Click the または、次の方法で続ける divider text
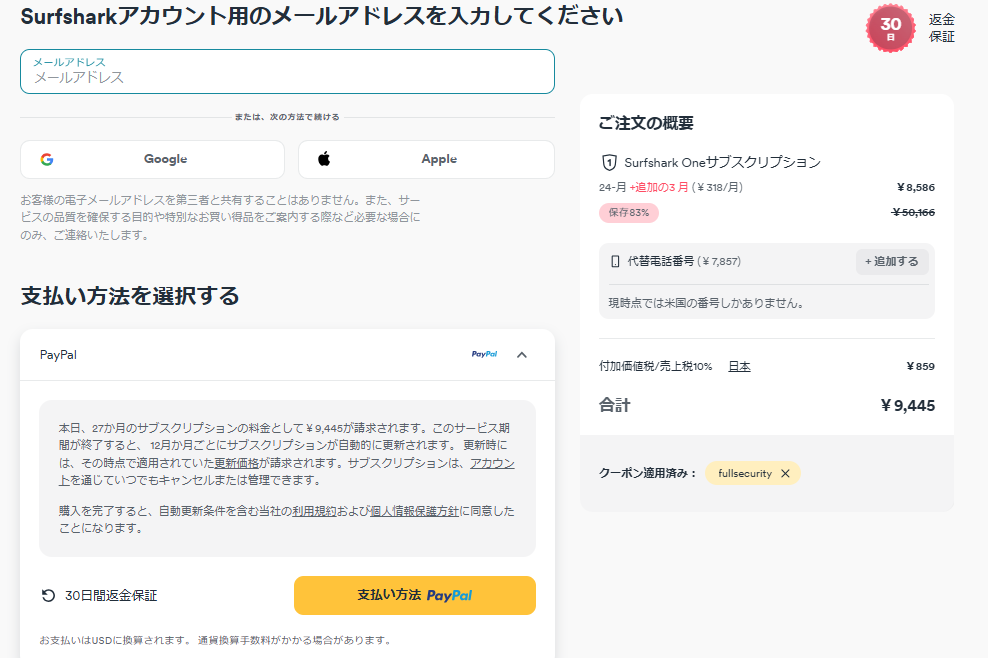Viewport: 988px width, 658px height. coord(287,117)
